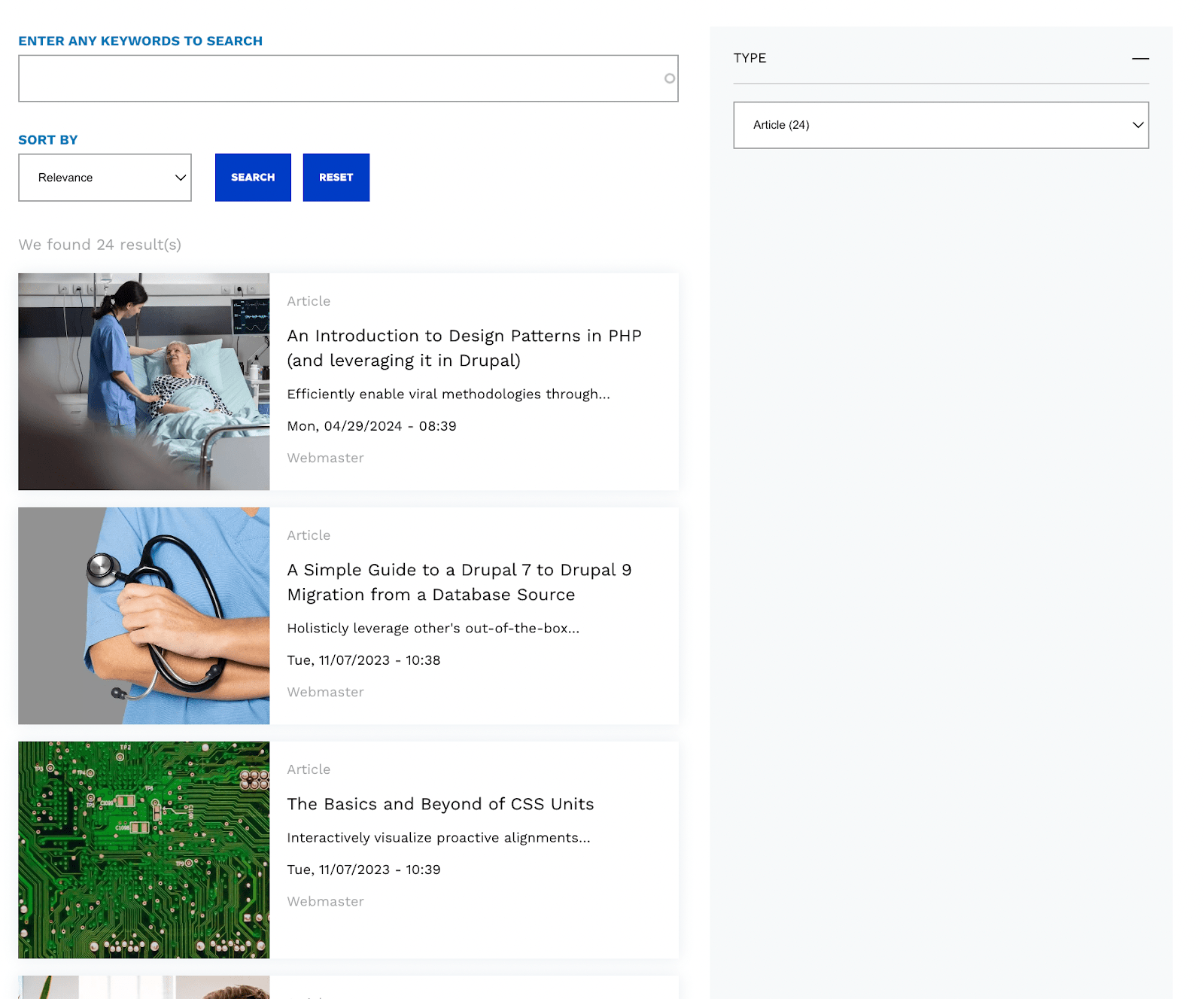Open the stethoscope nurse thumbnail
This screenshot has height=999, width=1204.
coord(144,616)
